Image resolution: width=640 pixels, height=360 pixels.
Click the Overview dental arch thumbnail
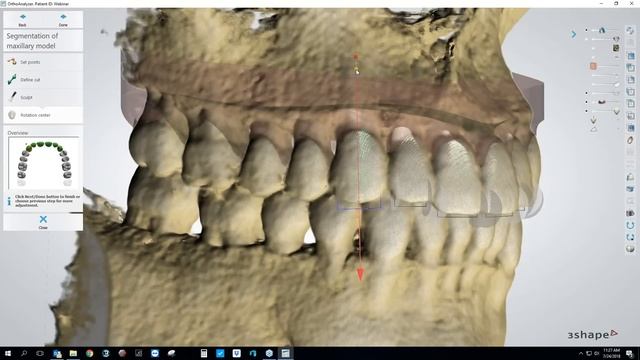[x=44, y=162]
